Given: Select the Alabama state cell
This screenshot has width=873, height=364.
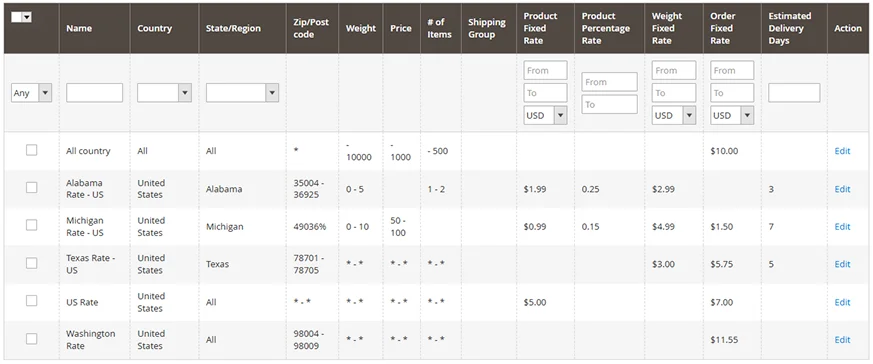Looking at the screenshot, I should click(224, 189).
